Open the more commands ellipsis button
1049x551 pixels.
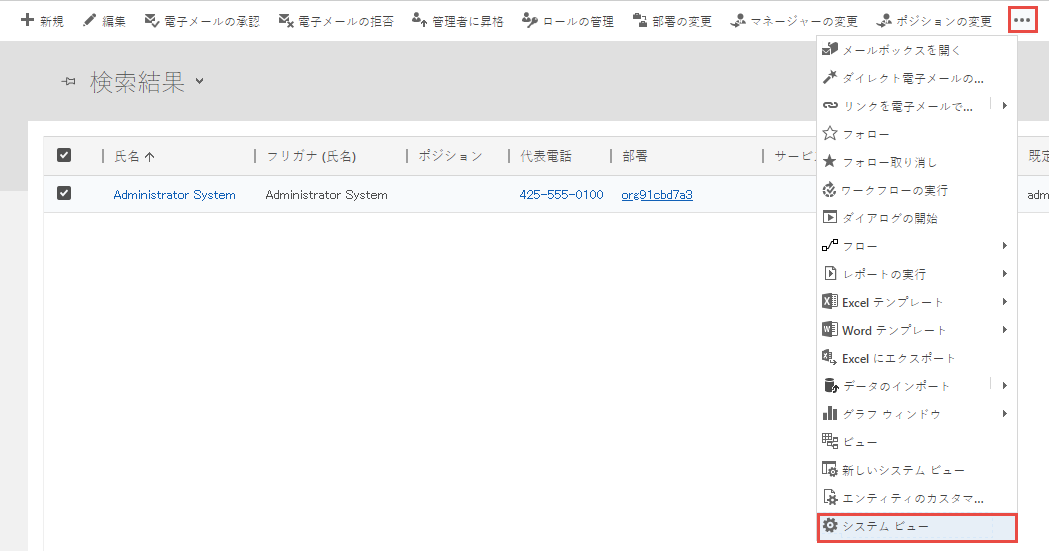pyautogui.click(x=1022, y=20)
